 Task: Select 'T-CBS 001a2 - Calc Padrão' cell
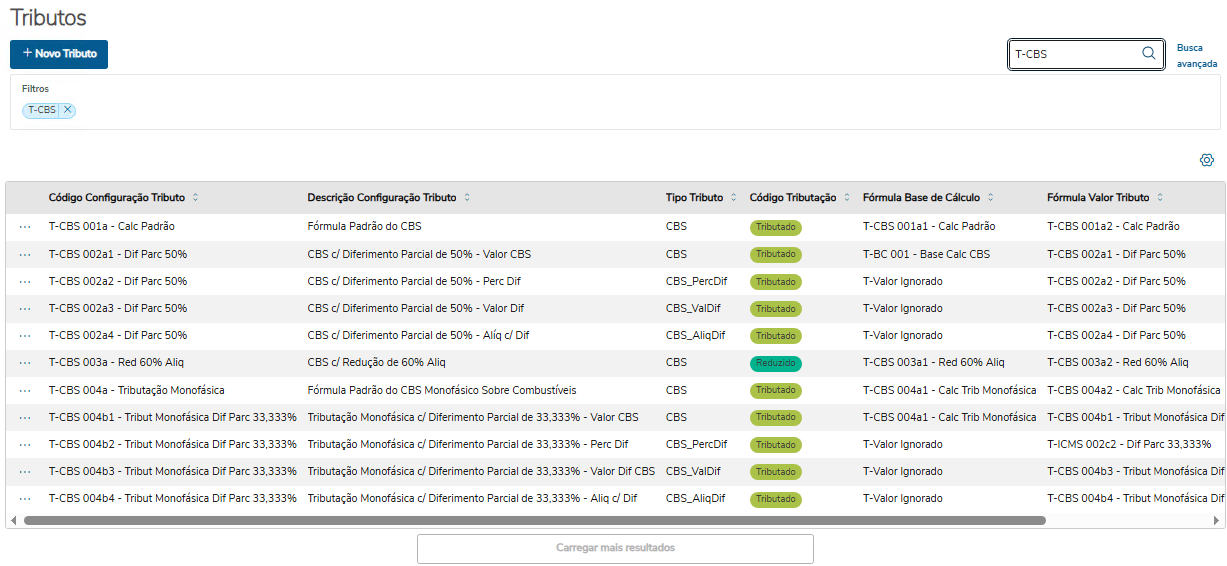click(1113, 227)
